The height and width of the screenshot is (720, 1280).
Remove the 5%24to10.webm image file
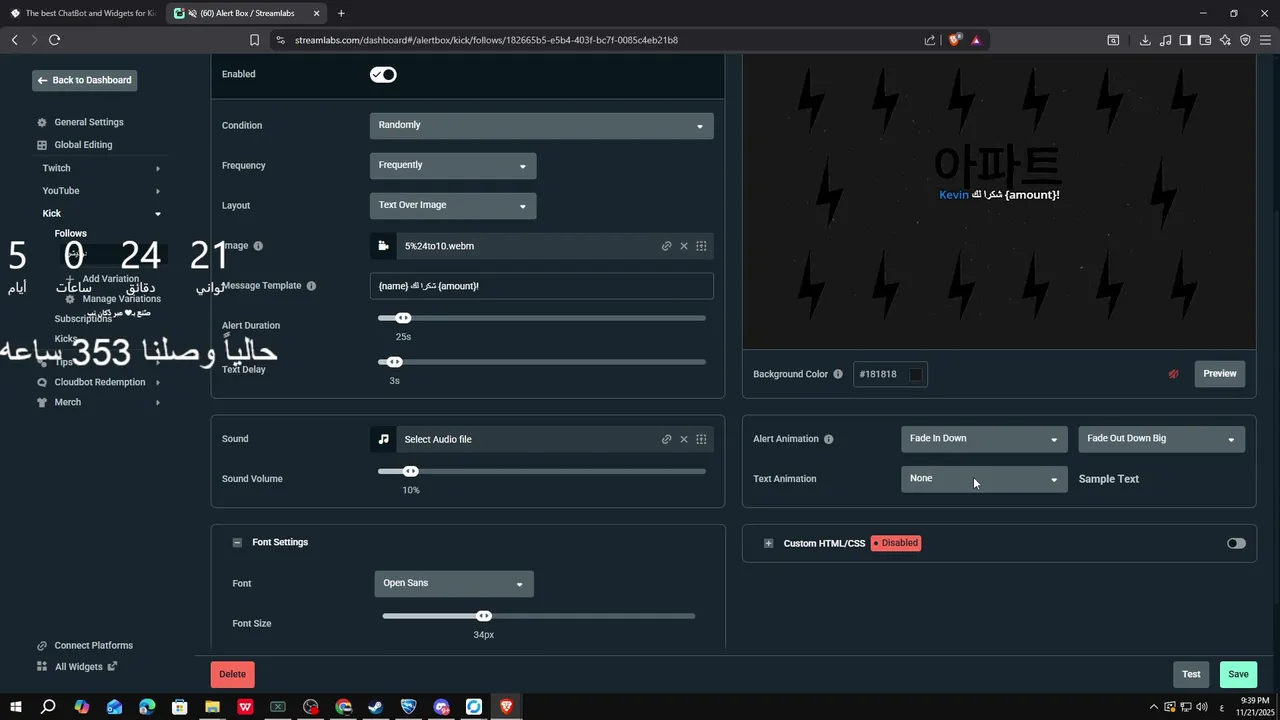pyautogui.click(x=684, y=246)
